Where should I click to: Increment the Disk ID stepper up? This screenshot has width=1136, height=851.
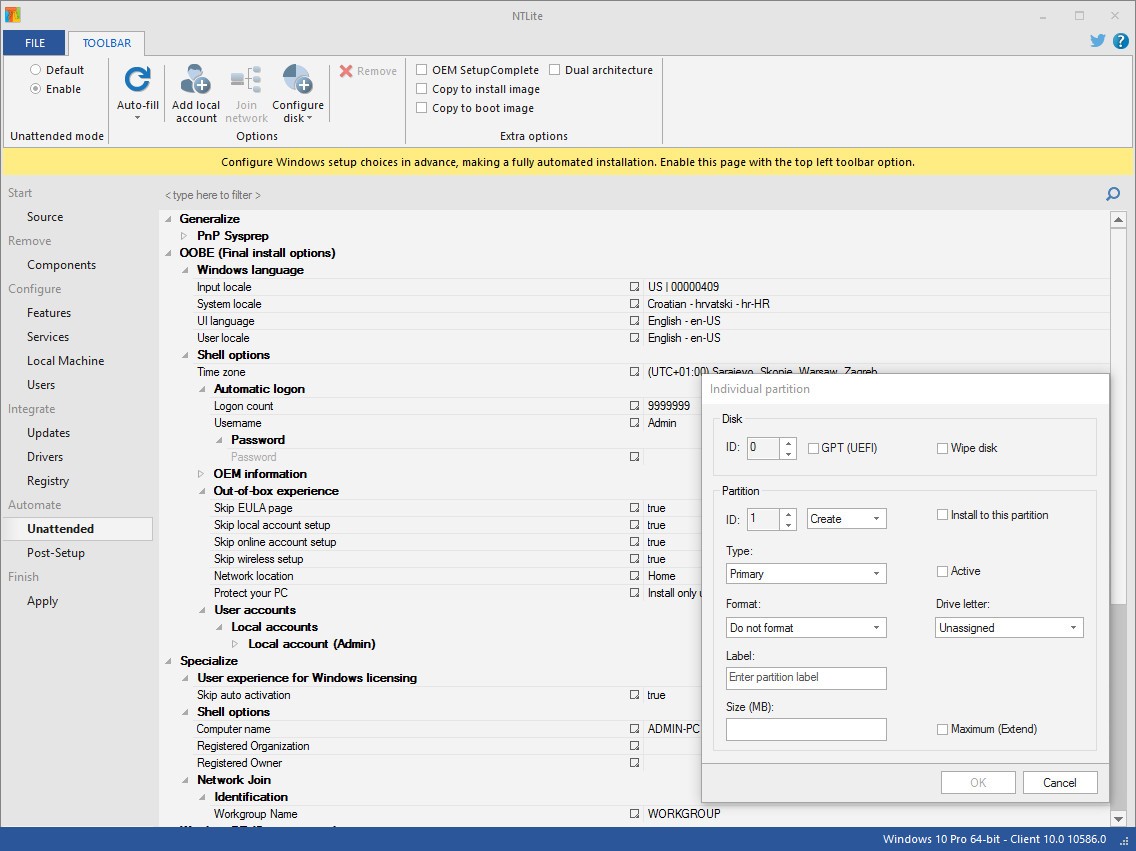click(788, 443)
